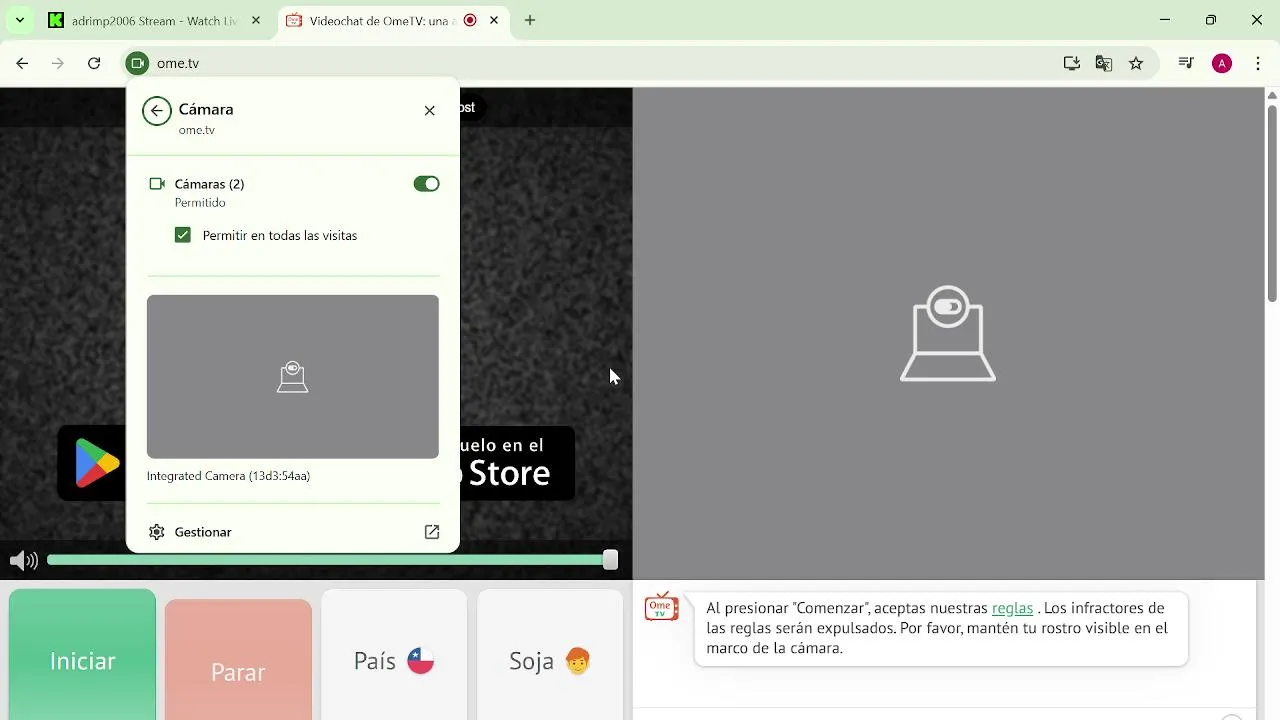Viewport: 1280px width, 720px height.
Task: Open the media controls icon
Action: click(x=1186, y=63)
